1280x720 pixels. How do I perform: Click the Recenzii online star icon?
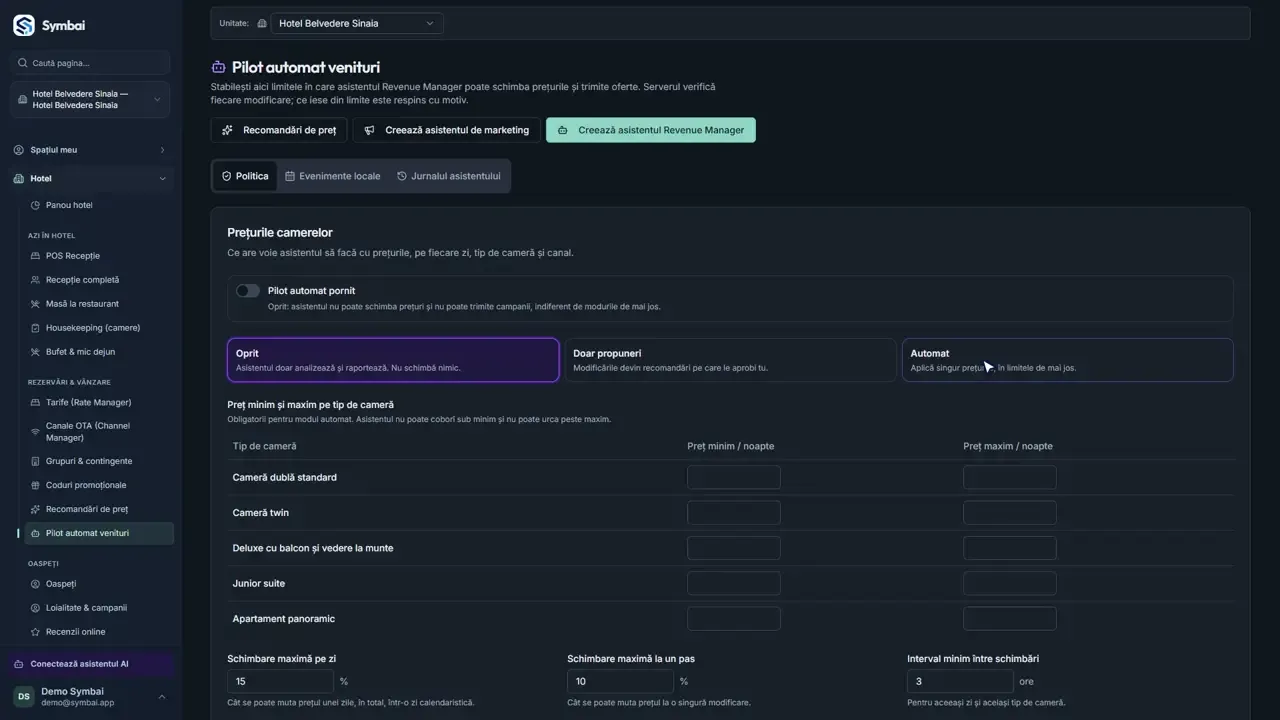(x=36, y=632)
